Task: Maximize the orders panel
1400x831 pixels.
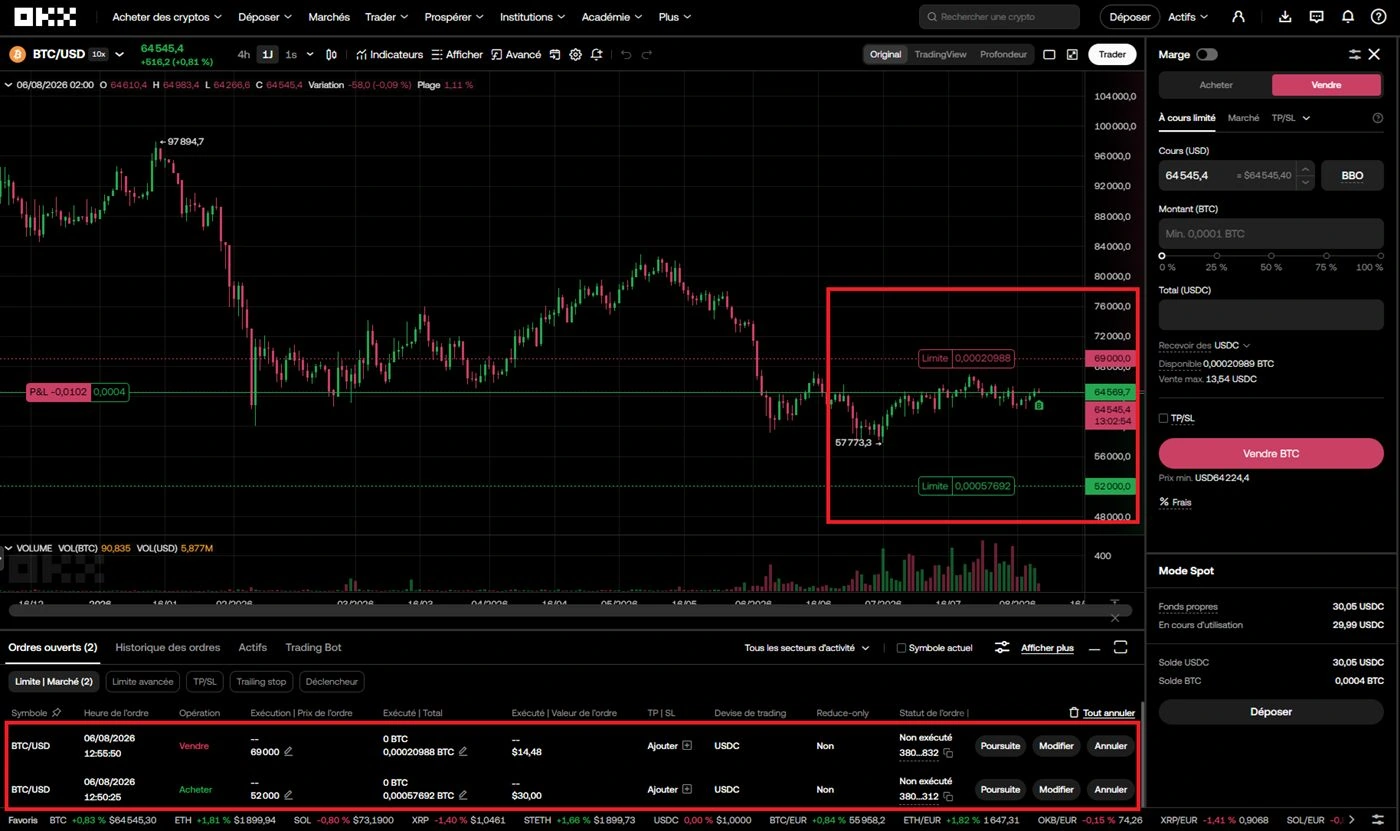Action: tap(1120, 648)
